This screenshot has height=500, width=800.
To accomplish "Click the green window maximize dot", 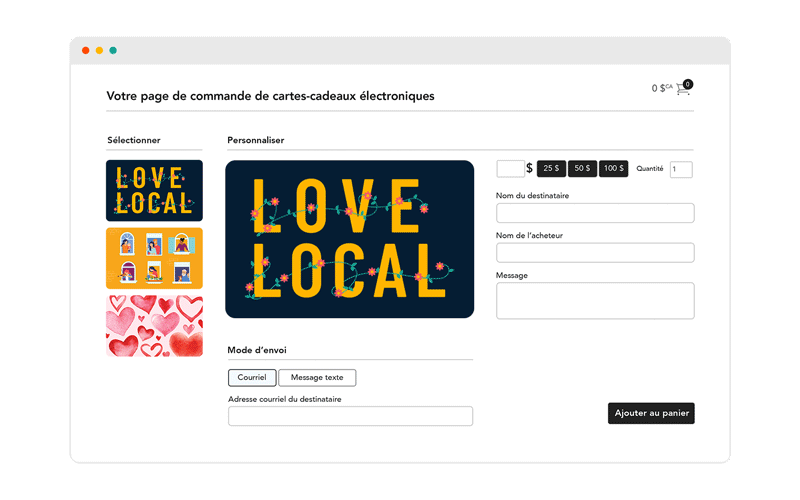I will 113,50.
